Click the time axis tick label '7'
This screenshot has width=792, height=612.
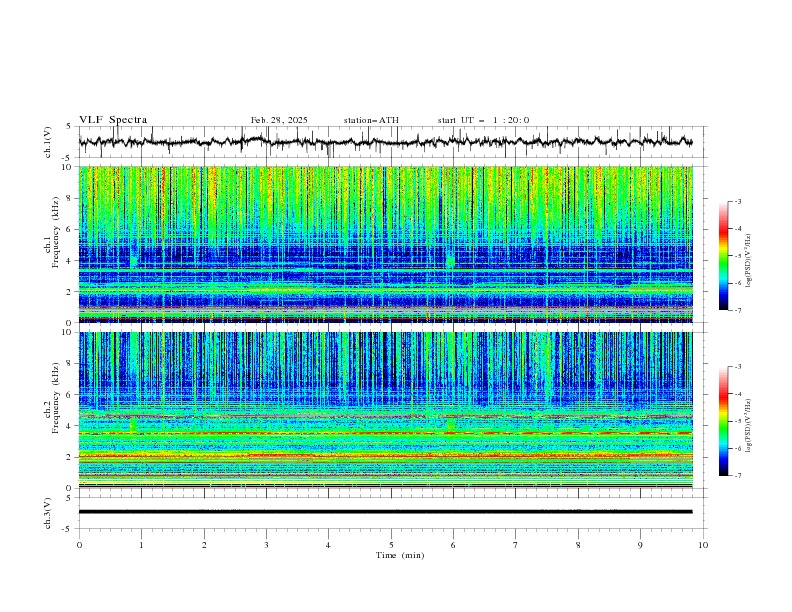tap(516, 545)
